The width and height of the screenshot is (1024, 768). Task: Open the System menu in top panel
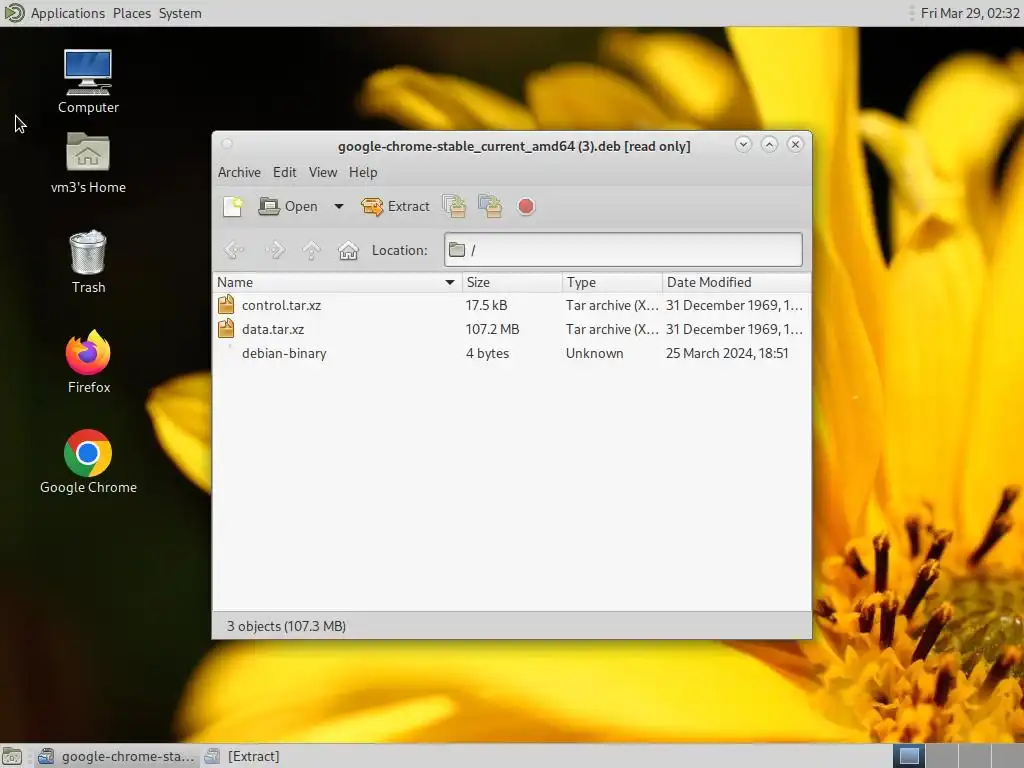click(180, 13)
